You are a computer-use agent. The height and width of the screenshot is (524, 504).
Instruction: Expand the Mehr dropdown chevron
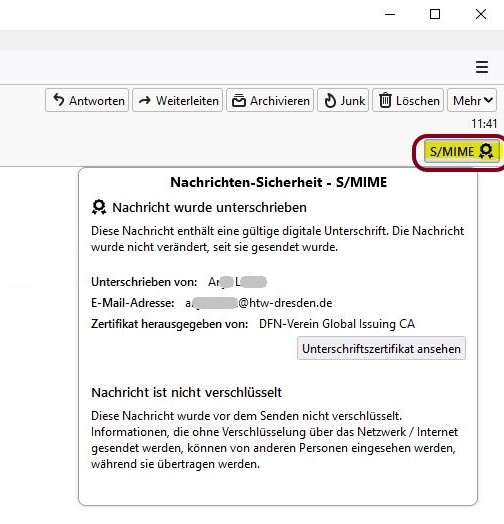click(488, 100)
